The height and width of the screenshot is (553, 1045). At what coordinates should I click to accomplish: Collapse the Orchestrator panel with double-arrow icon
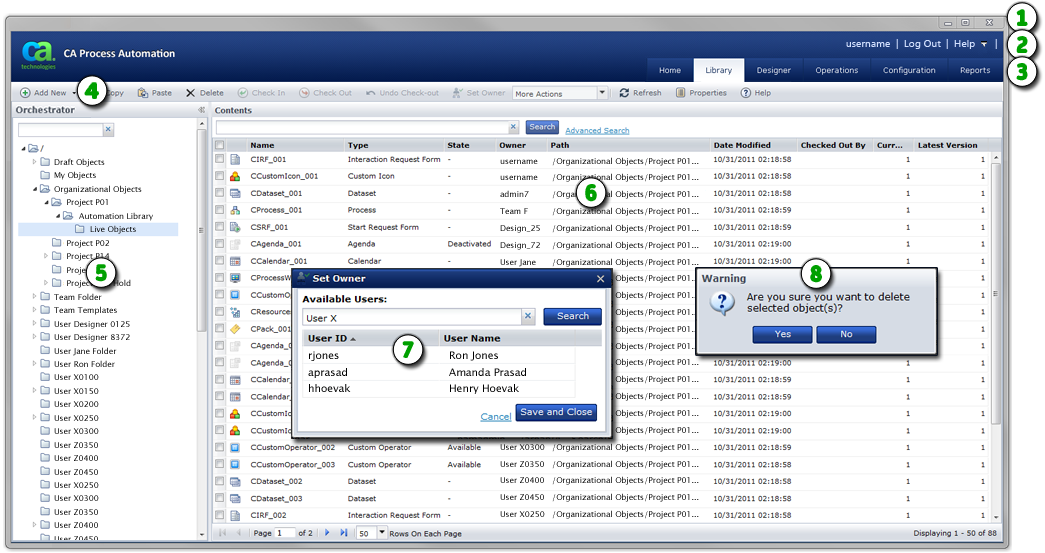pos(201,110)
